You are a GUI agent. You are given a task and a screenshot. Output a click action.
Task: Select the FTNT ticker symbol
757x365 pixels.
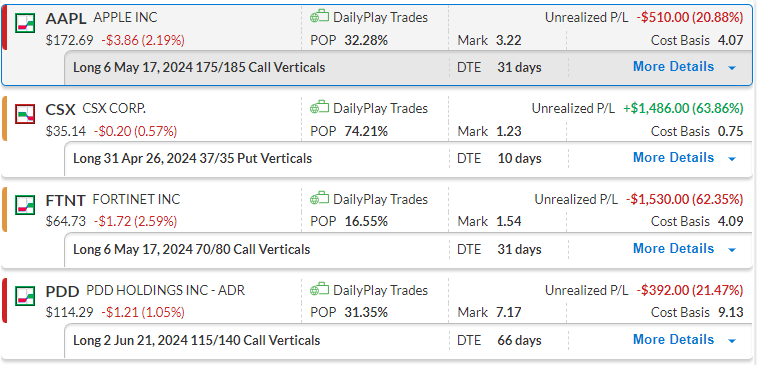tap(65, 200)
